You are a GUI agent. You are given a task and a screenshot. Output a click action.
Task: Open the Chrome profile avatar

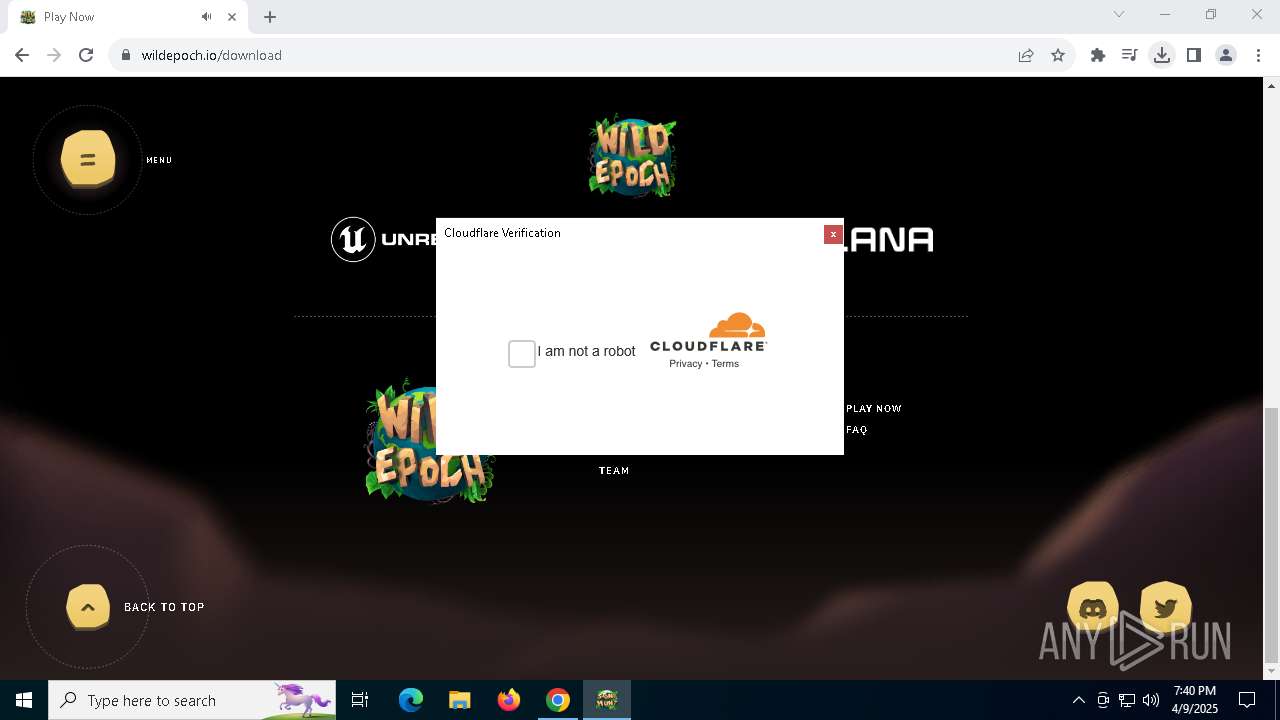[1226, 55]
